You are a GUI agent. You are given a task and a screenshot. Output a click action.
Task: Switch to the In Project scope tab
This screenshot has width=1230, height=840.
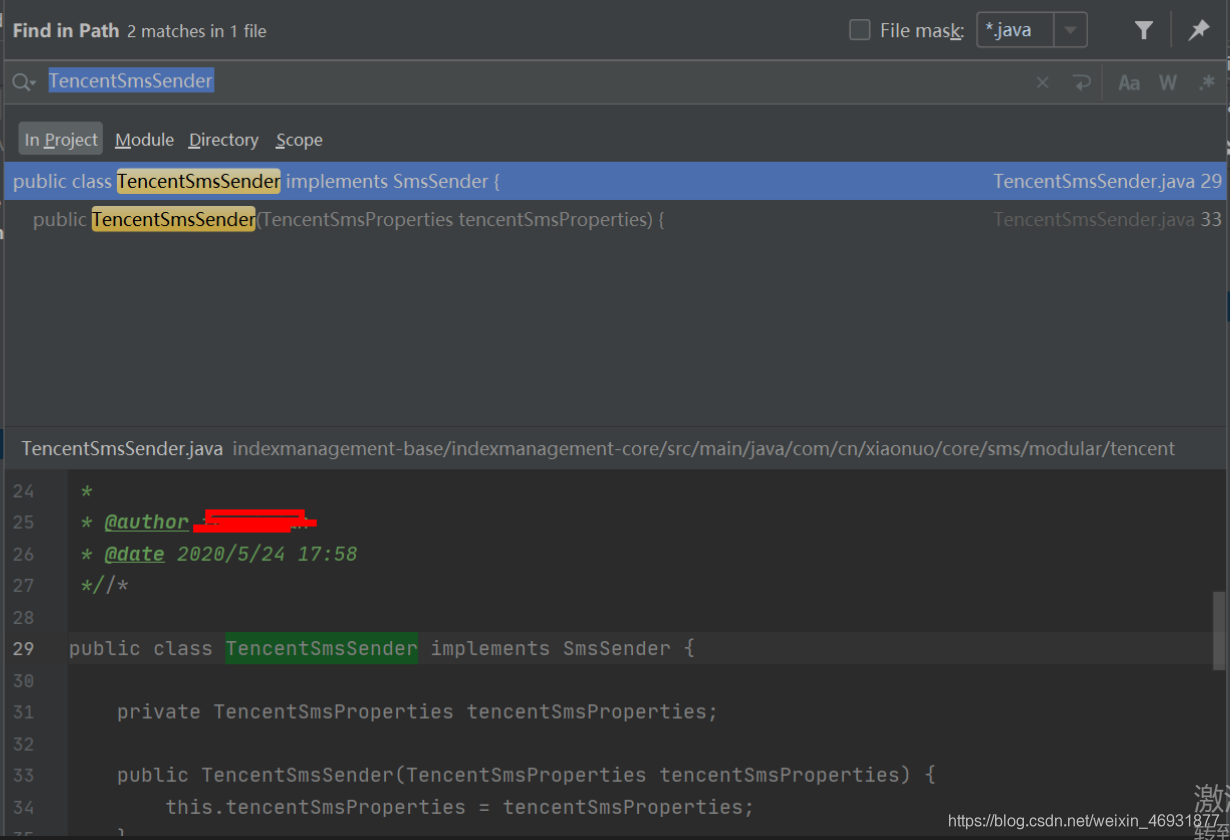click(x=61, y=139)
